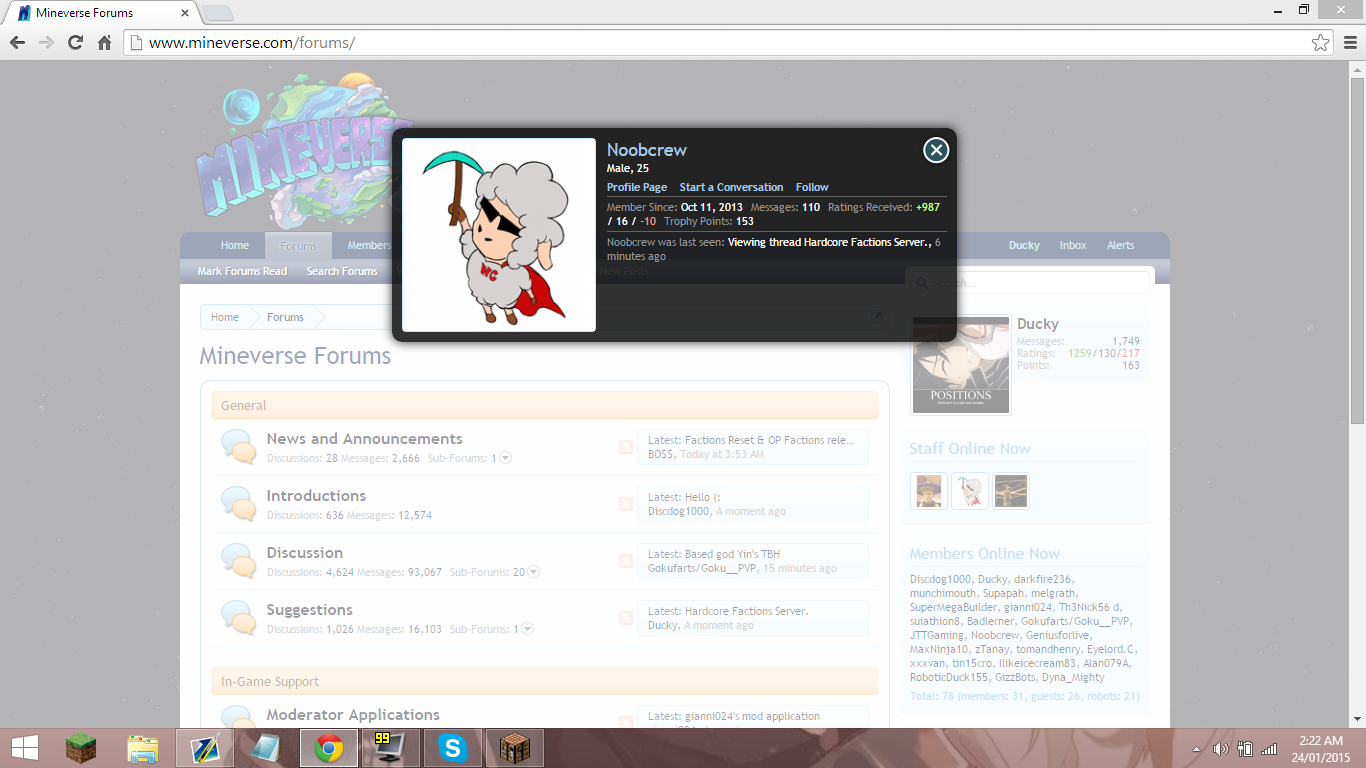Go back with browser back arrow
This screenshot has height=768, width=1366.
17,42
